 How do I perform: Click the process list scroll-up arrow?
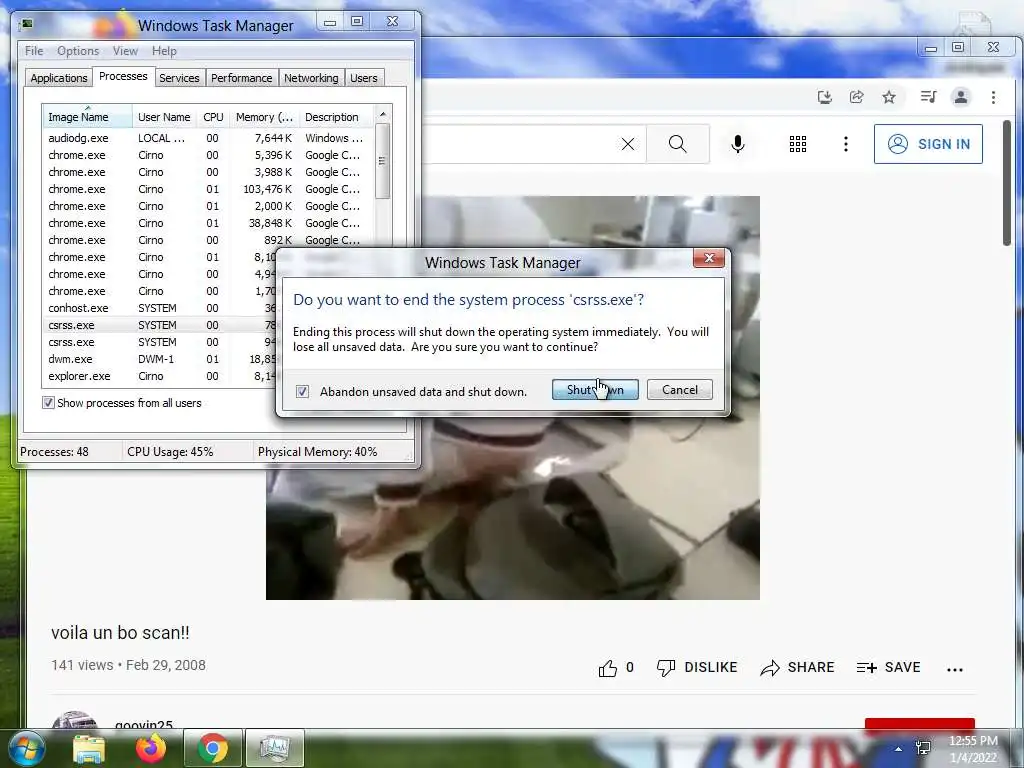[x=383, y=114]
